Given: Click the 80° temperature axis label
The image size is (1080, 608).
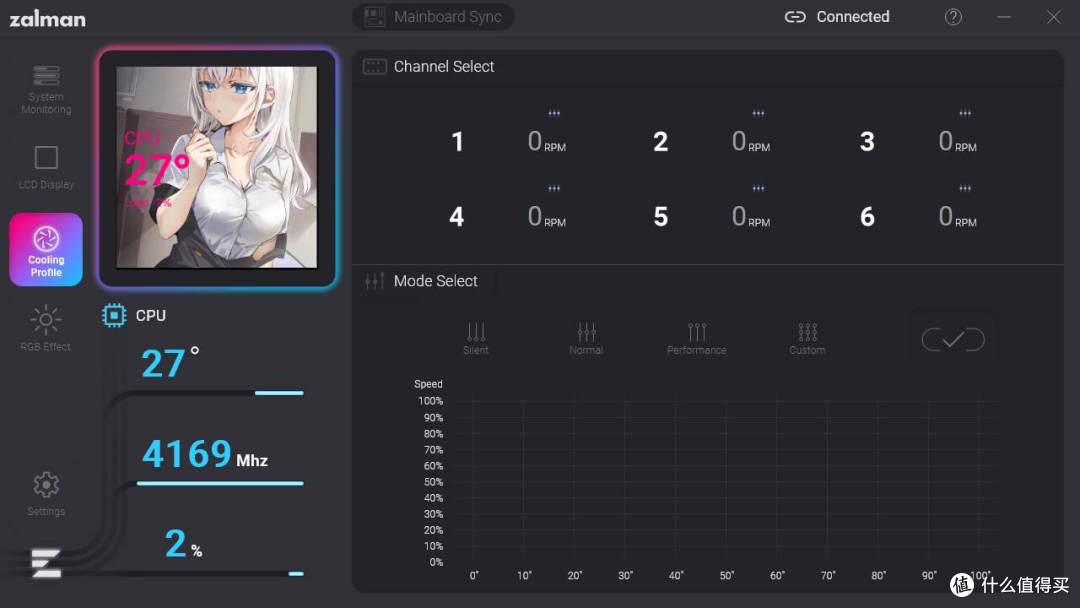Looking at the screenshot, I should click(878, 576).
